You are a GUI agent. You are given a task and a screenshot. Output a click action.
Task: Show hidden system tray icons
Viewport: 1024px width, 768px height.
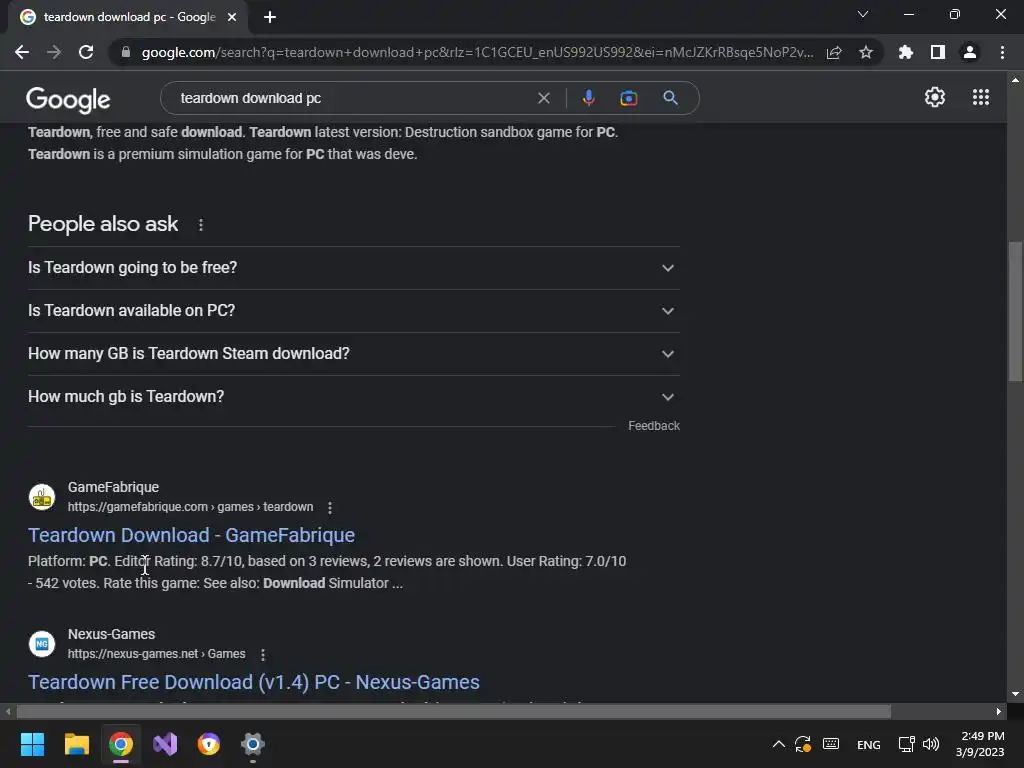coord(778,744)
